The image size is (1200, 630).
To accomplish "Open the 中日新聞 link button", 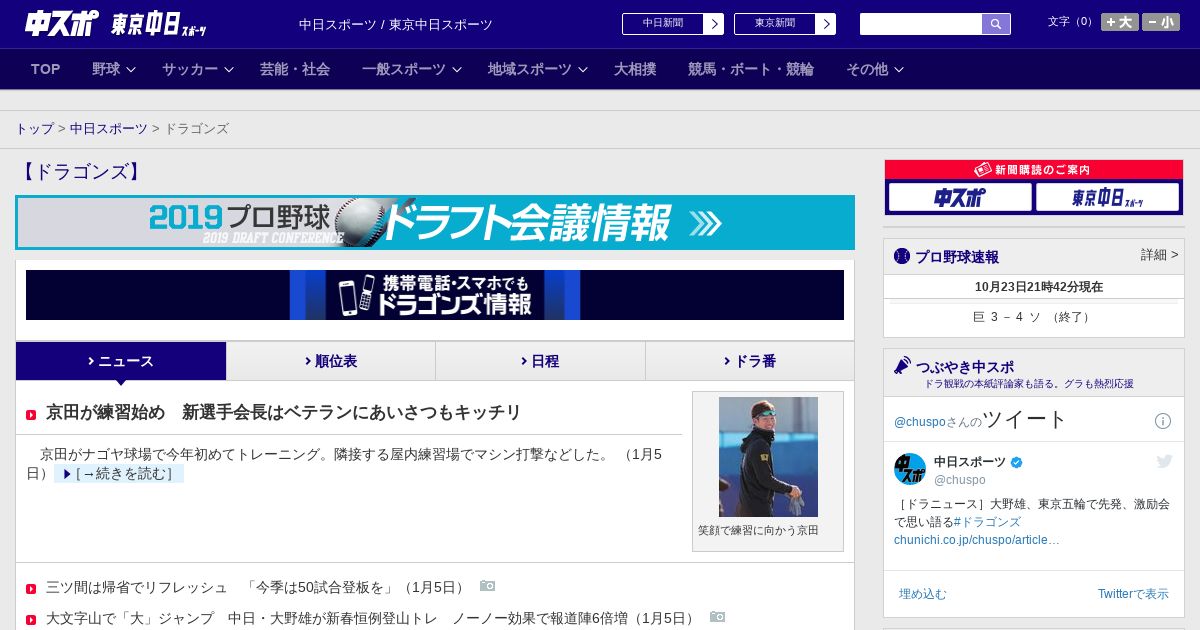I will pyautogui.click(x=663, y=24).
